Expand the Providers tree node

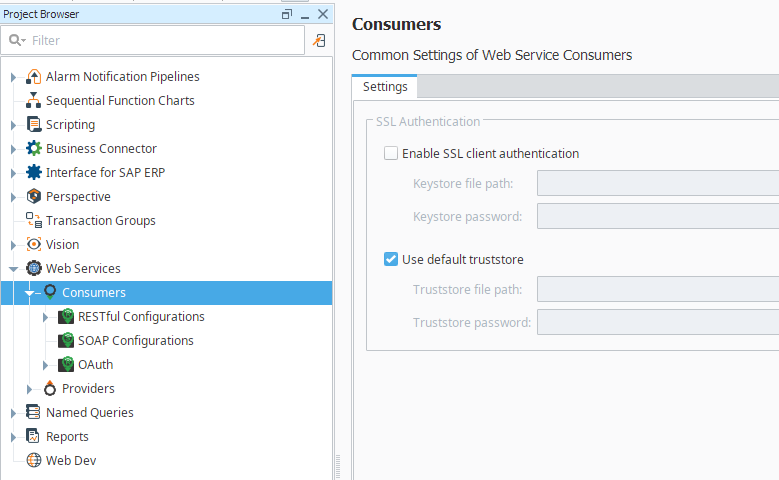[29, 389]
